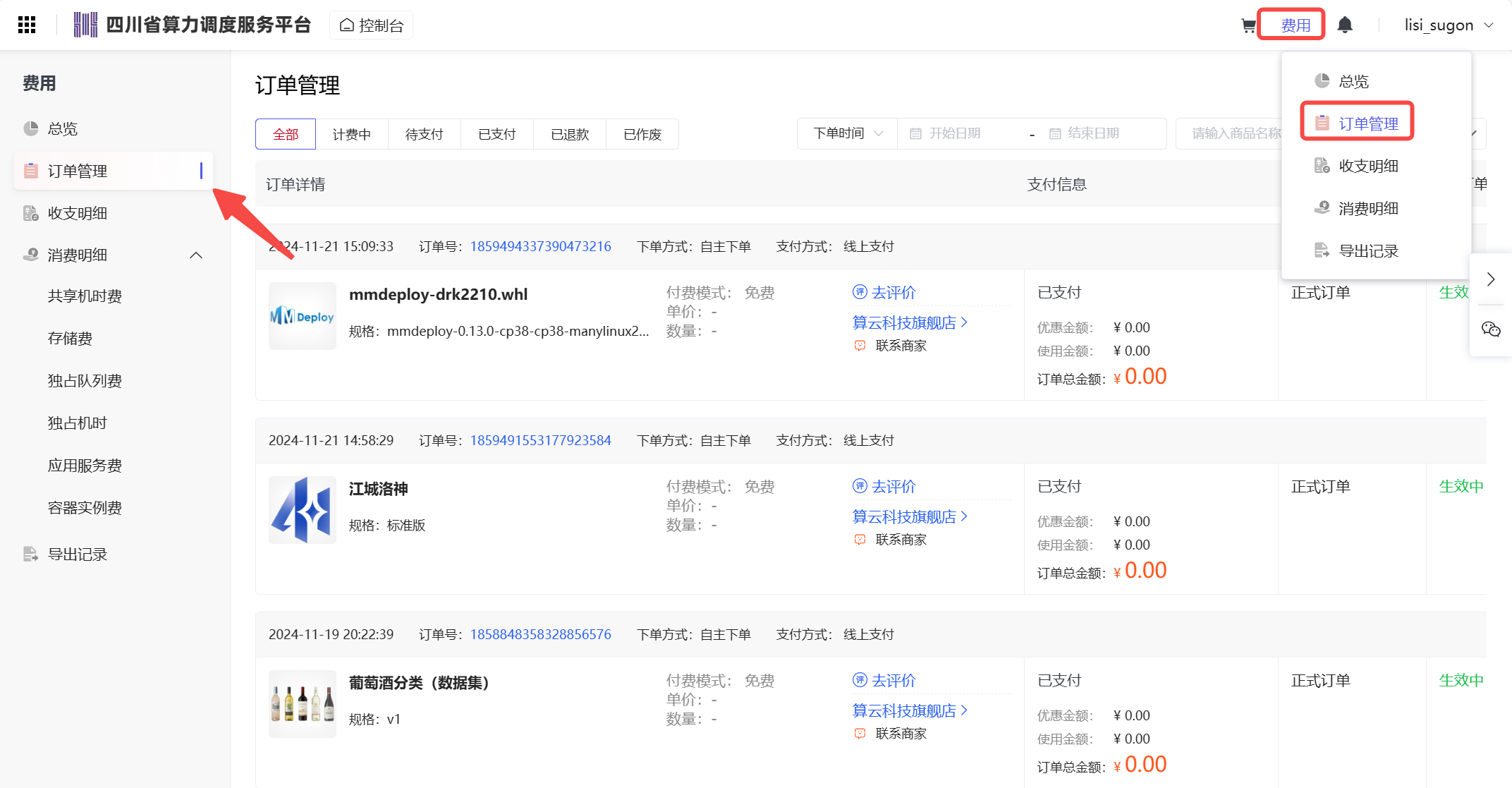
Task: Open 容器实例费 in sidebar
Action: point(85,508)
